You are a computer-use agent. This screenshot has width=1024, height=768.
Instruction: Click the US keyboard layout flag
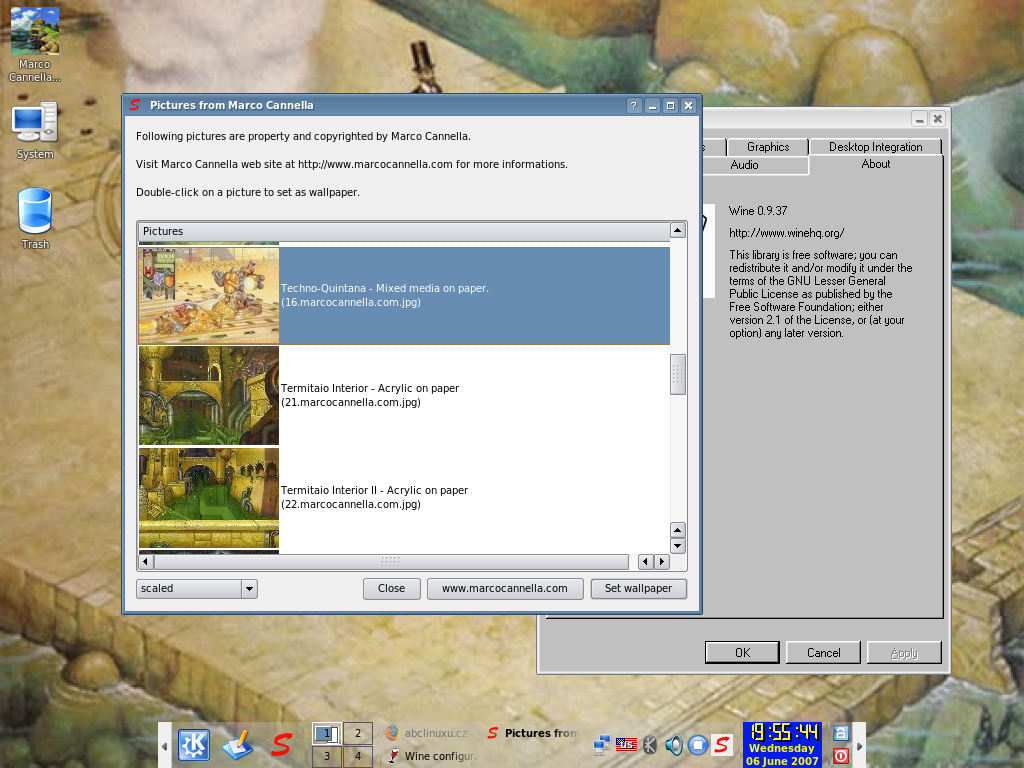point(626,744)
